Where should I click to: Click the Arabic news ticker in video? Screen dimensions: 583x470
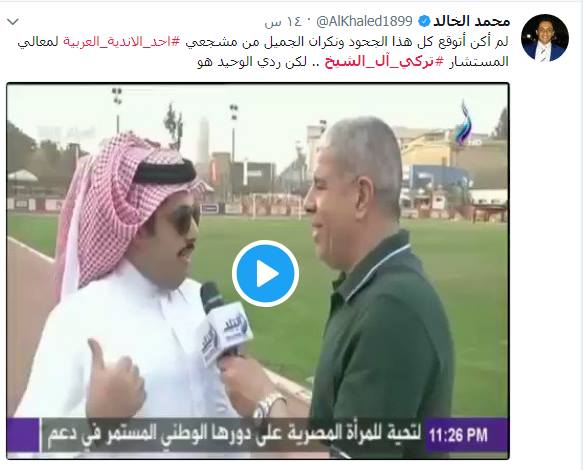(233, 434)
